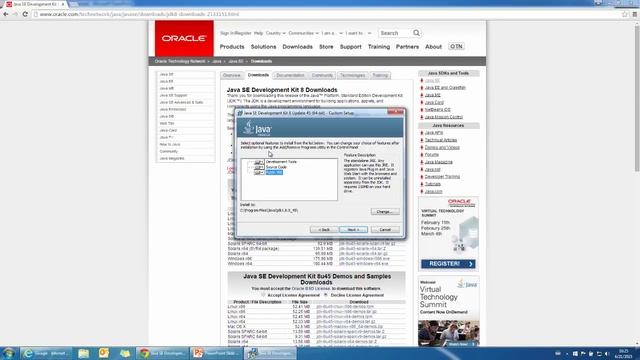Open the File Explorer taskbar icon
The image size is (640, 360).
[x=84, y=353]
